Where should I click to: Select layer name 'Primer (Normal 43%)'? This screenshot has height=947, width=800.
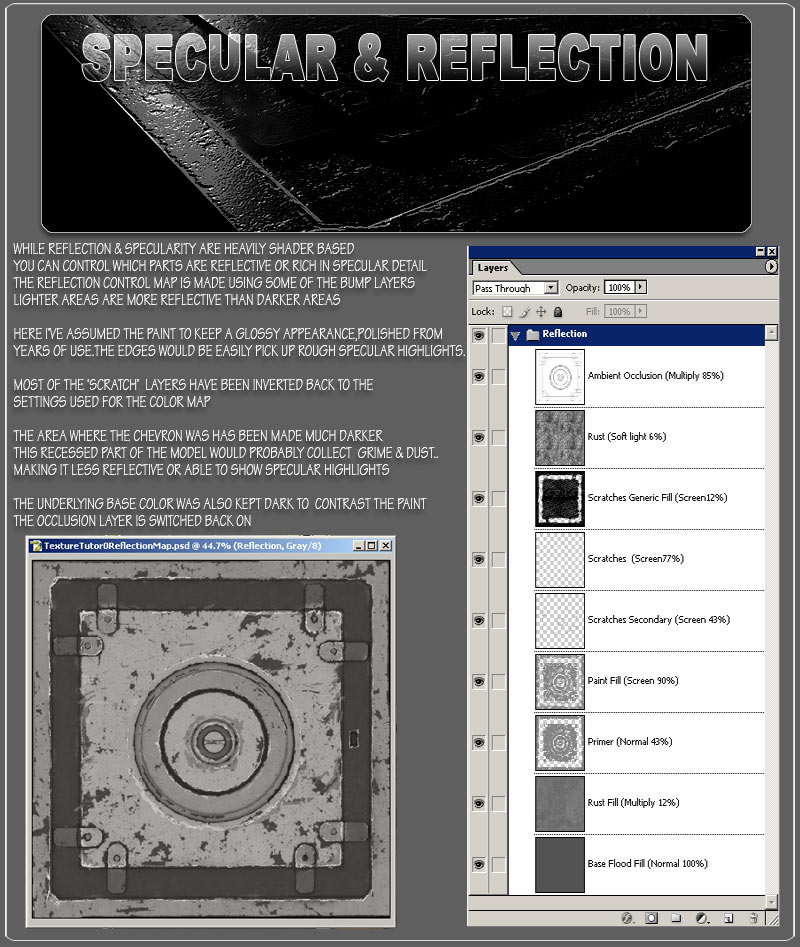tap(630, 742)
